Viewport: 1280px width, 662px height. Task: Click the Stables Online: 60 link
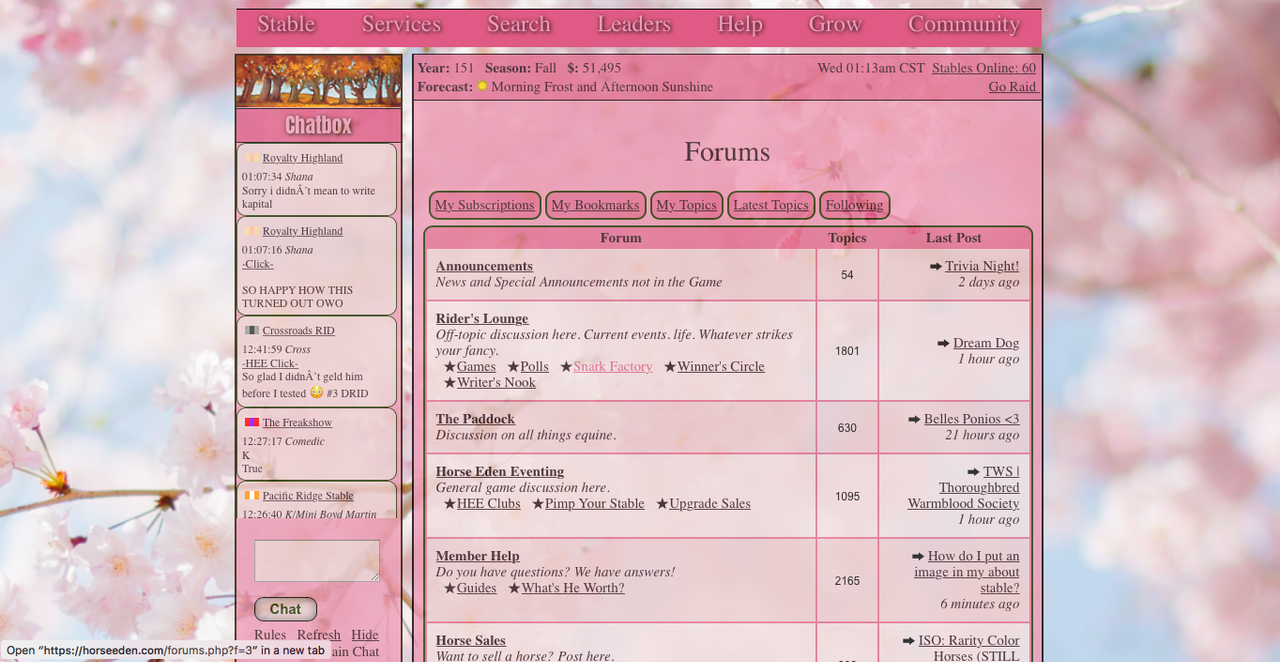point(984,68)
